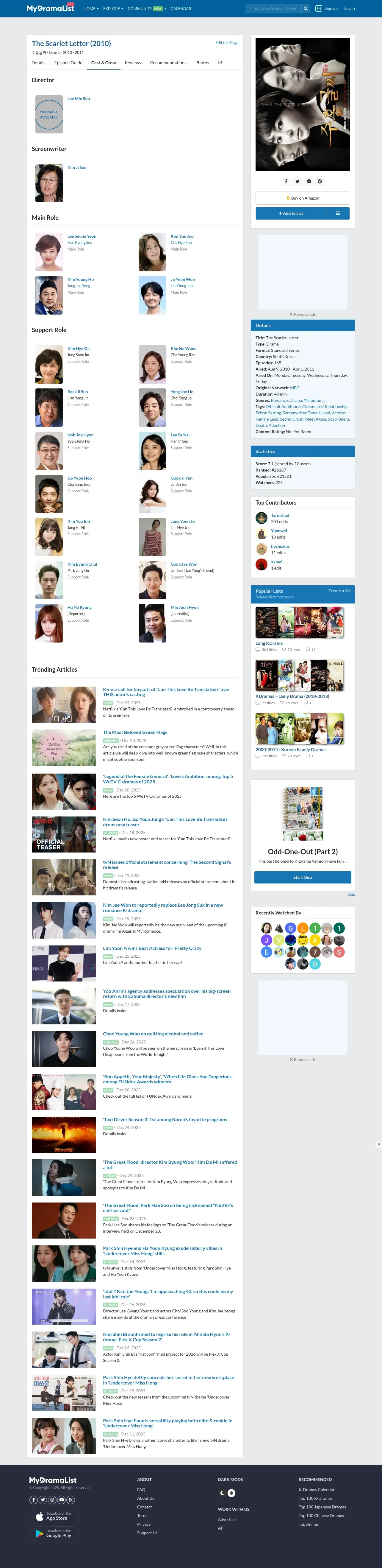Expand the EXPLORE dropdown menu
The image size is (382, 1568).
click(113, 9)
